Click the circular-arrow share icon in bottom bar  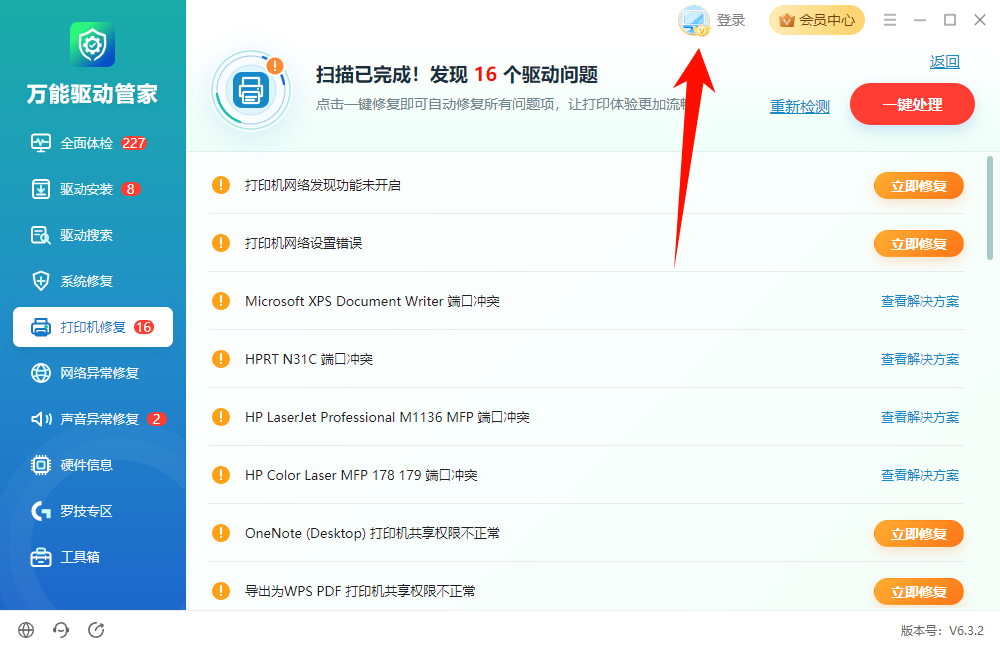[96, 630]
